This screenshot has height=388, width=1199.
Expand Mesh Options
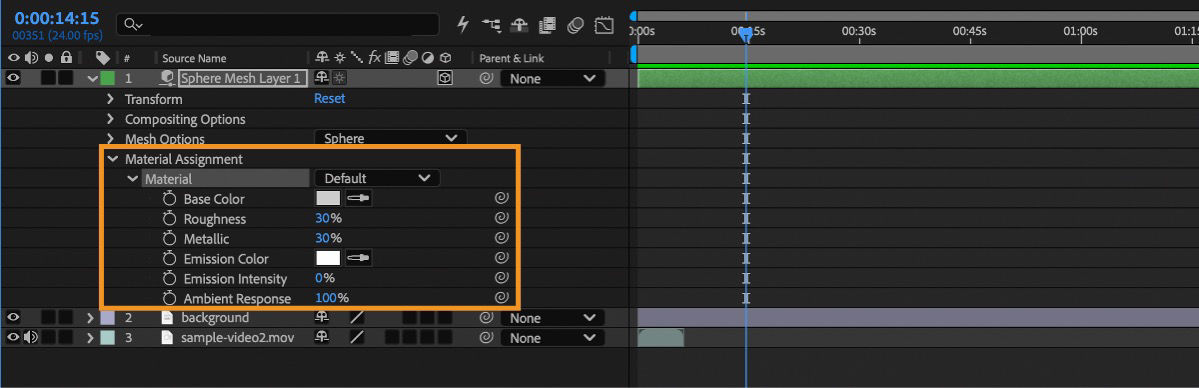click(110, 139)
